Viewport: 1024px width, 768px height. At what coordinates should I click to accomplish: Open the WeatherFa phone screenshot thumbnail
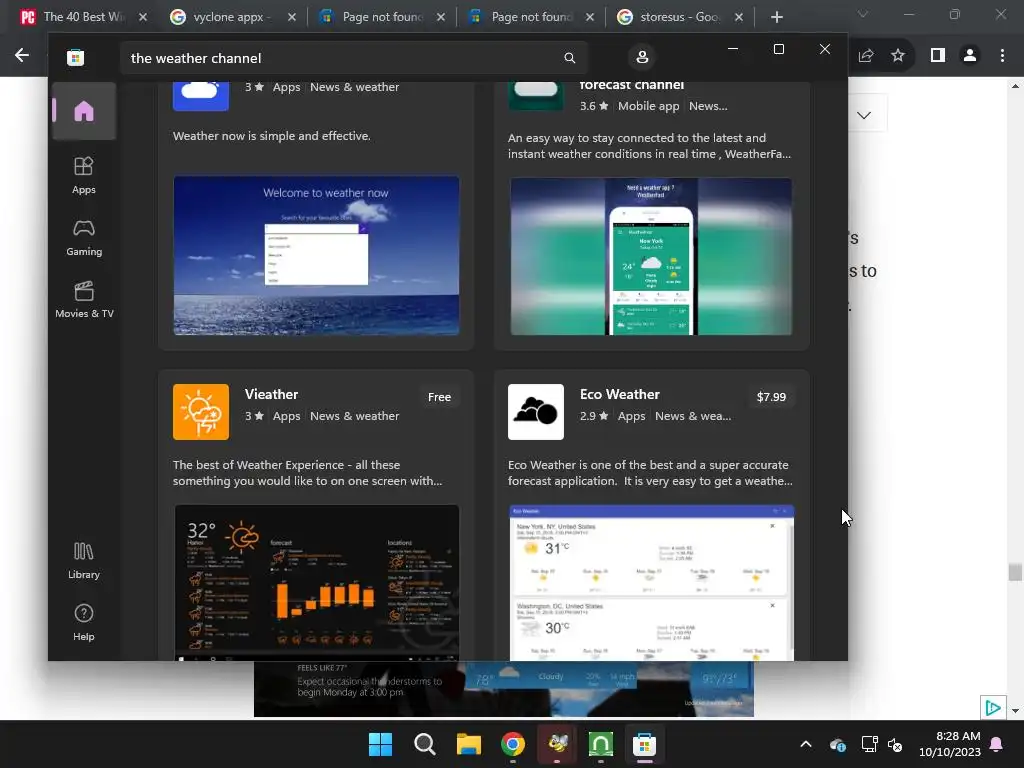click(x=651, y=256)
